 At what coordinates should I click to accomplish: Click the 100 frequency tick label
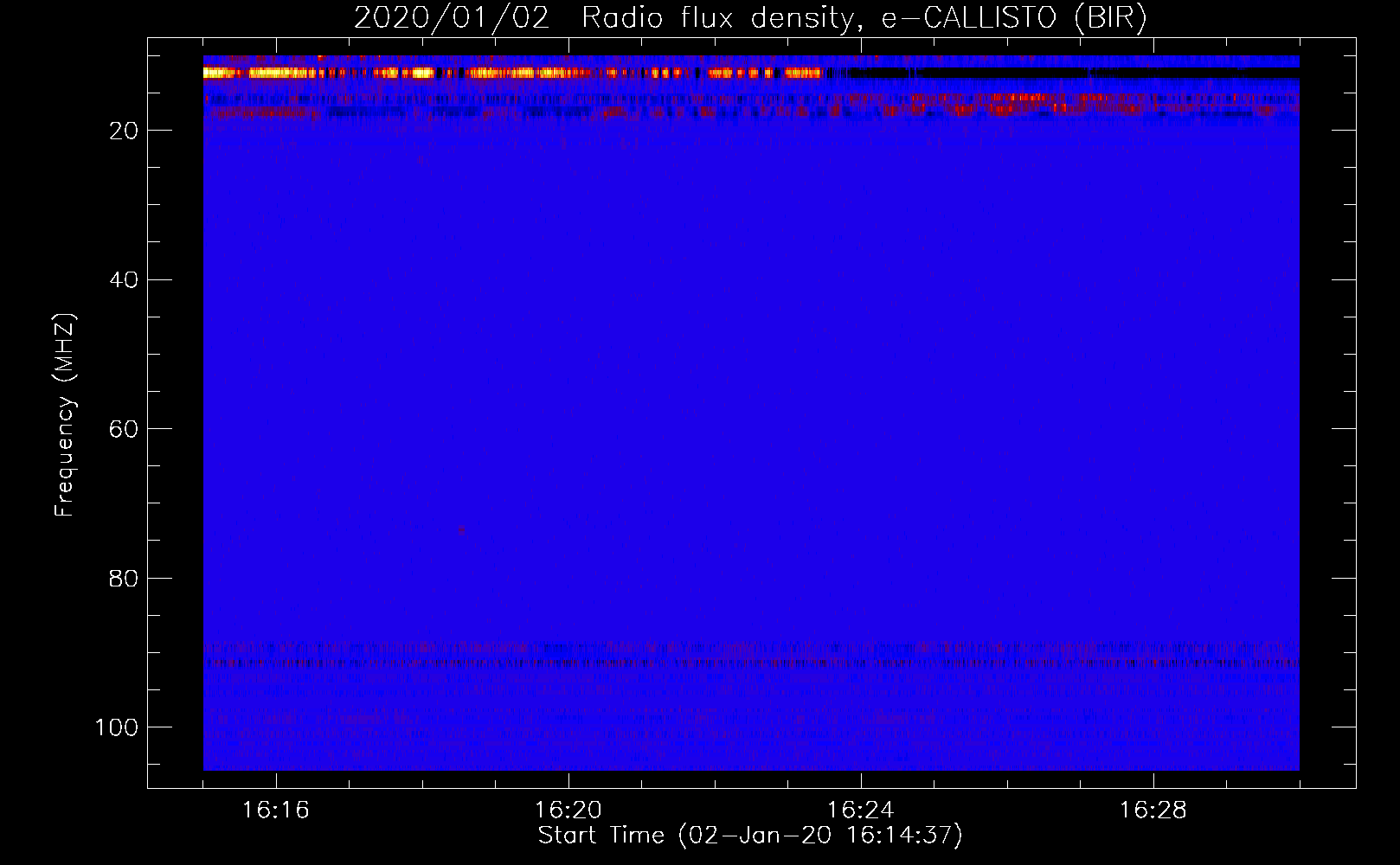tap(117, 727)
